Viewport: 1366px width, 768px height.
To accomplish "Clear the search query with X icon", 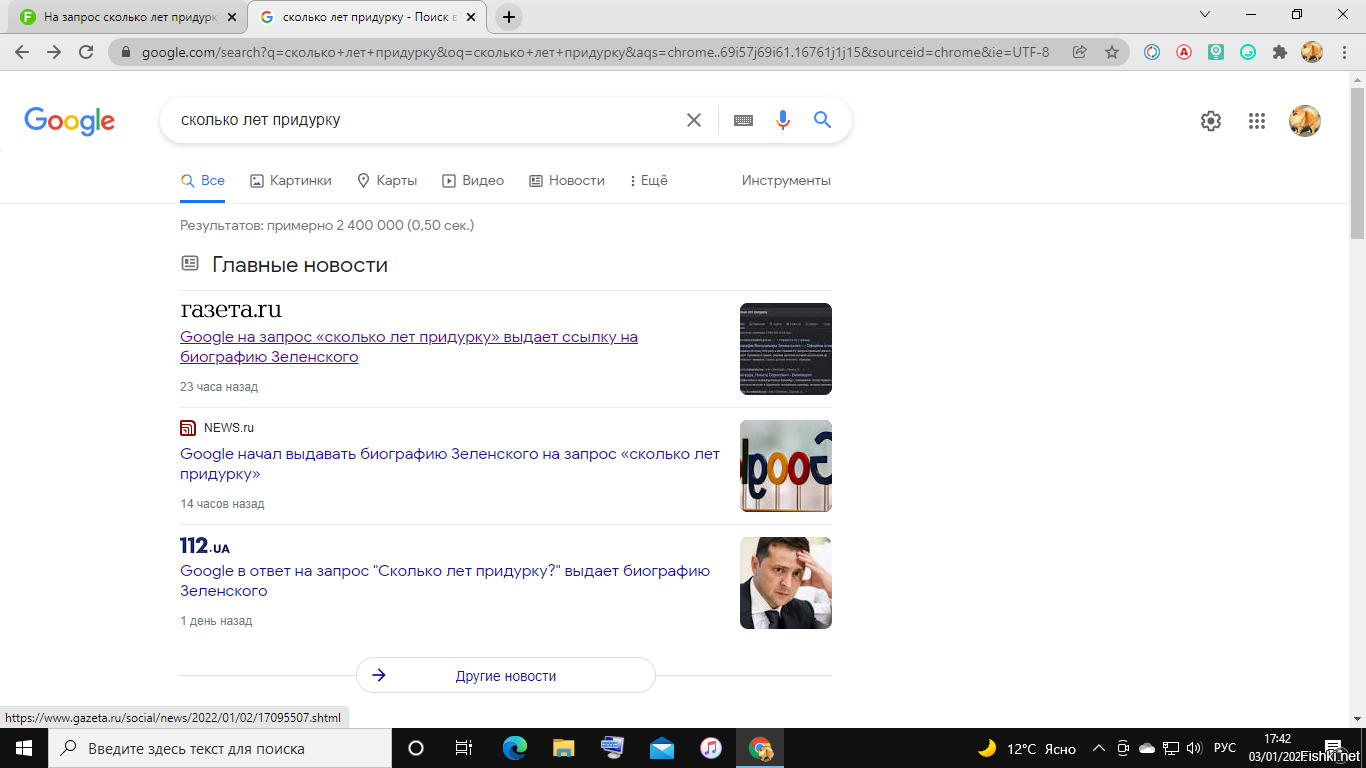I will coord(693,120).
